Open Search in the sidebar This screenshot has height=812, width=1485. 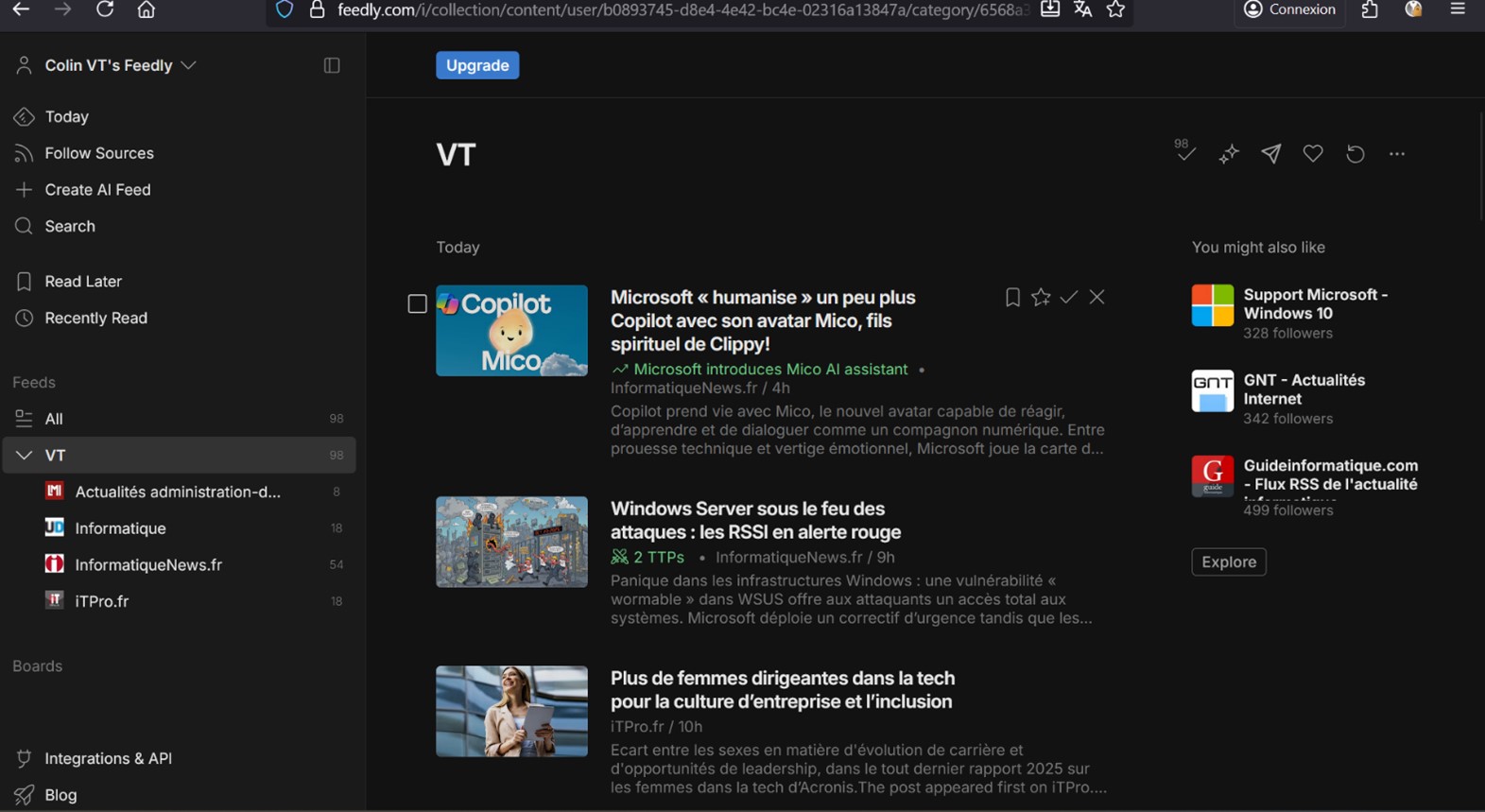coord(69,226)
